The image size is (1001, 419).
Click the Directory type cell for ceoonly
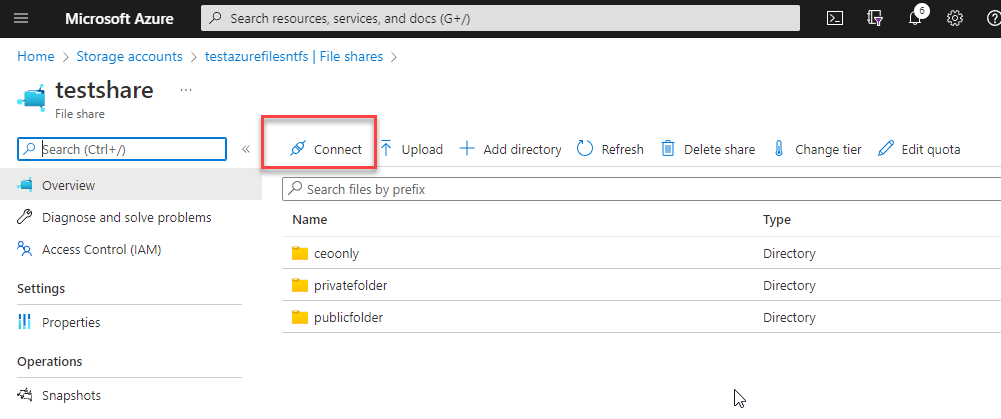pos(789,254)
